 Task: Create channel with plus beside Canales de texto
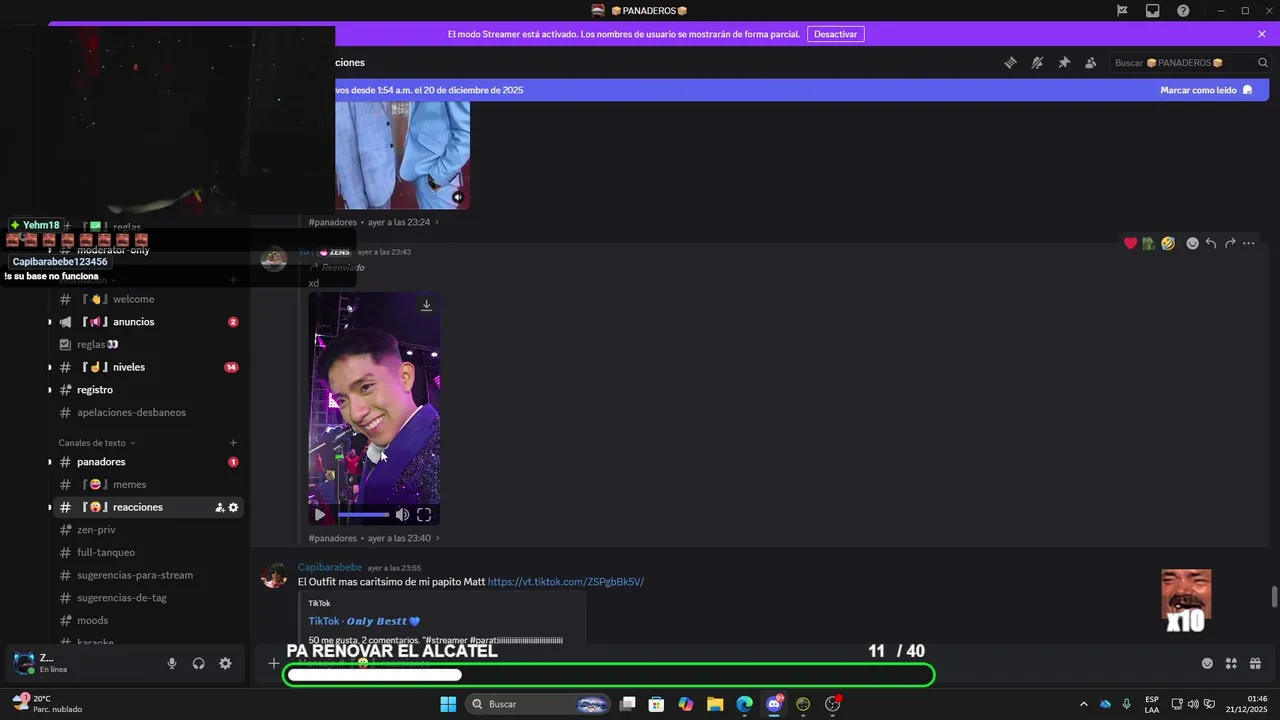click(233, 443)
